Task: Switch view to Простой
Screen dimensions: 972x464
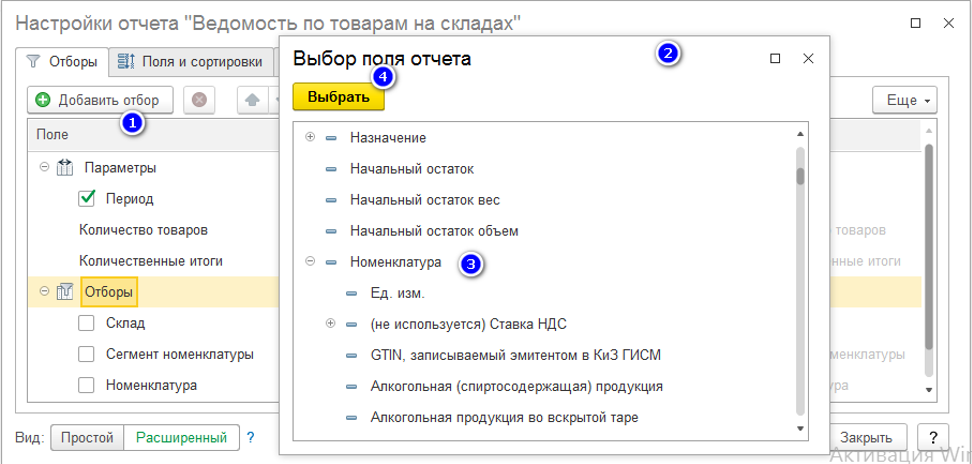Action: pos(87,438)
